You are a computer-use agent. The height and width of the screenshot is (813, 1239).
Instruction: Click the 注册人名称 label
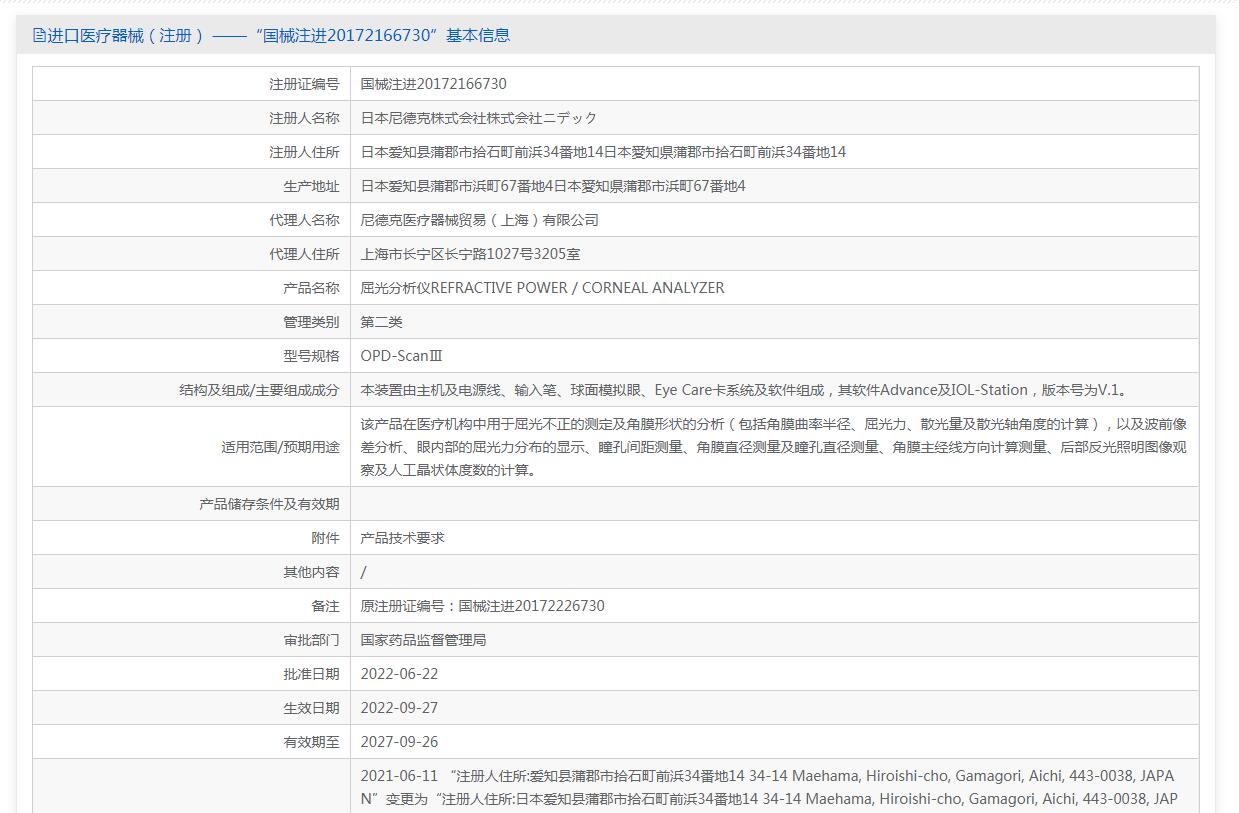304,118
